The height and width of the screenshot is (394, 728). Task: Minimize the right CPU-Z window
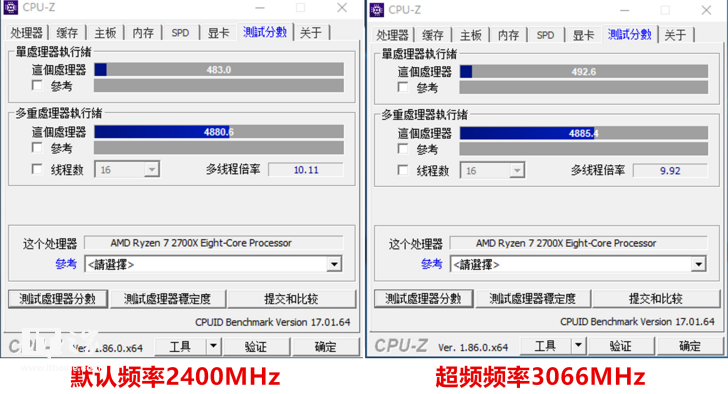pyautogui.click(x=624, y=10)
